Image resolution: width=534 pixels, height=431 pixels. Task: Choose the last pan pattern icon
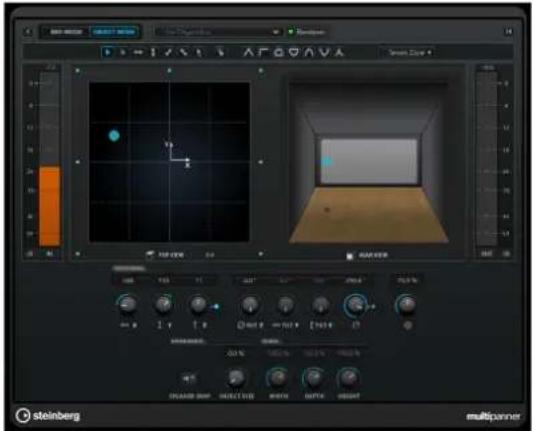tap(339, 52)
